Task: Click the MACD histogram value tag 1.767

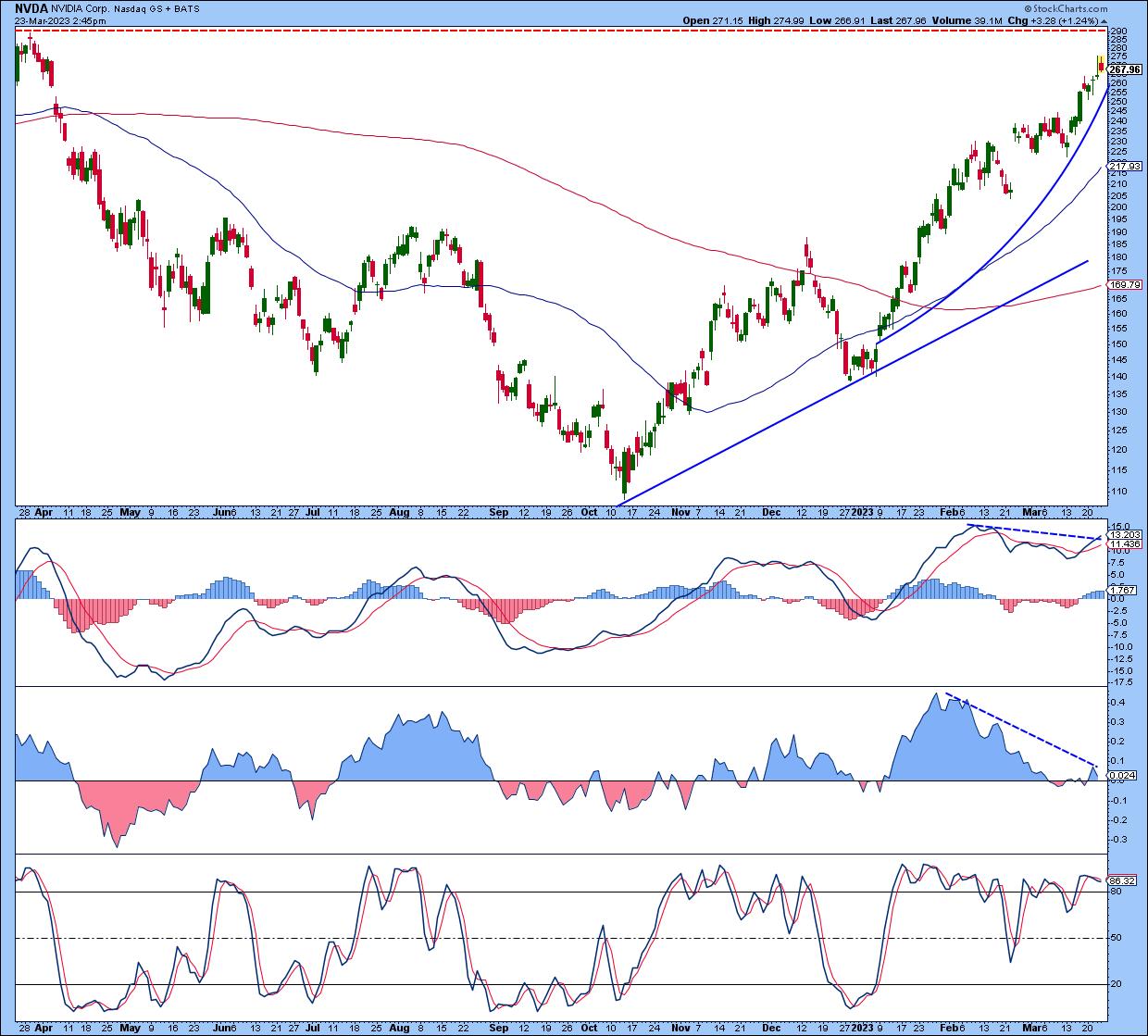Action: [1121, 590]
